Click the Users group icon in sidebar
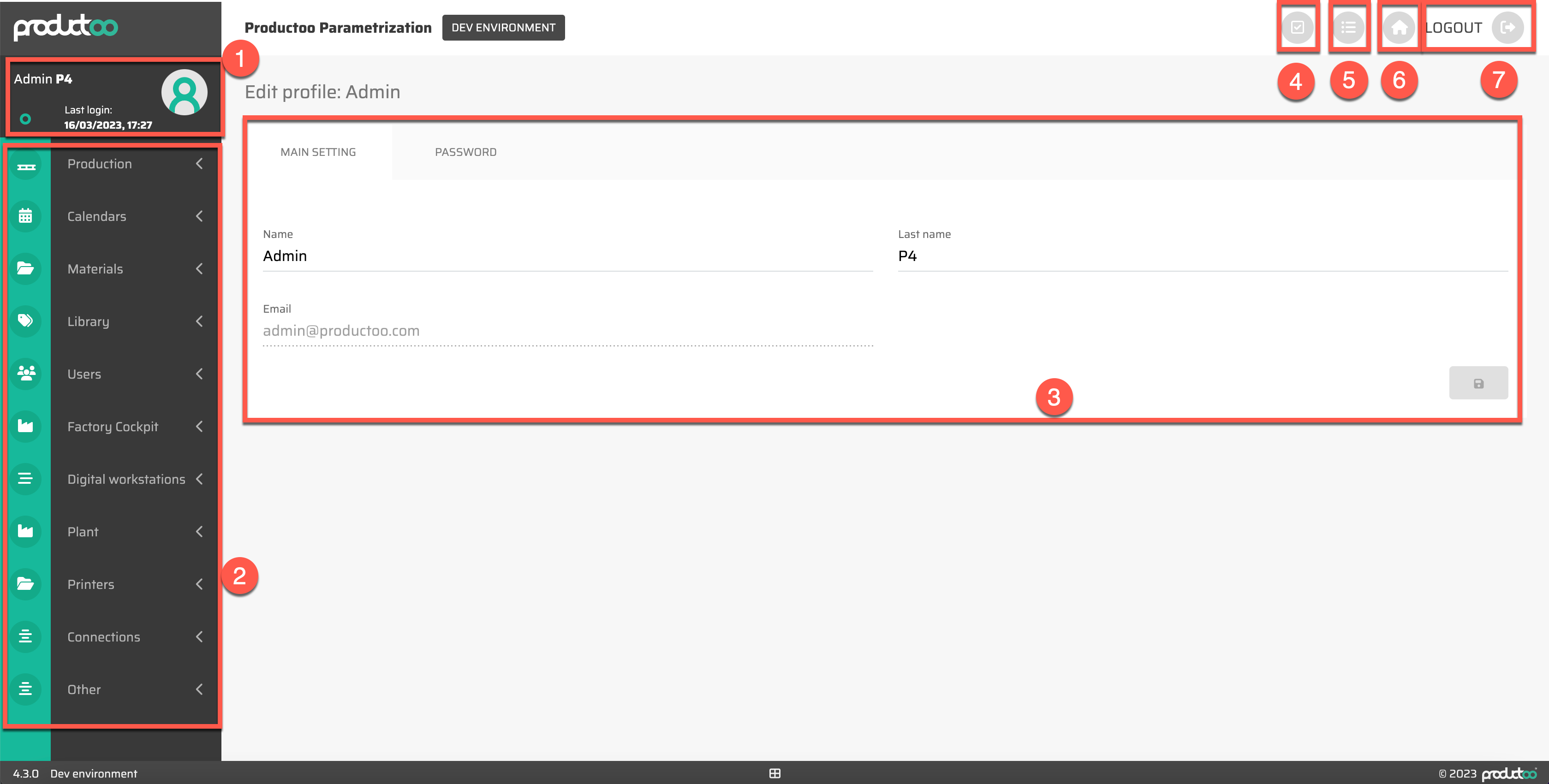 click(26, 374)
